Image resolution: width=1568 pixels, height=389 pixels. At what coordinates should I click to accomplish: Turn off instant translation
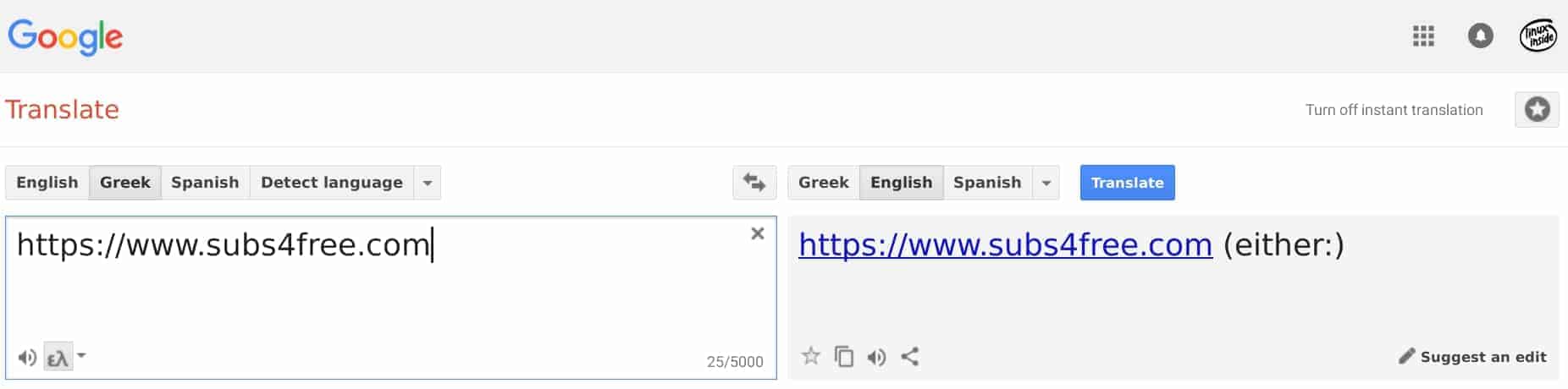tap(1394, 110)
